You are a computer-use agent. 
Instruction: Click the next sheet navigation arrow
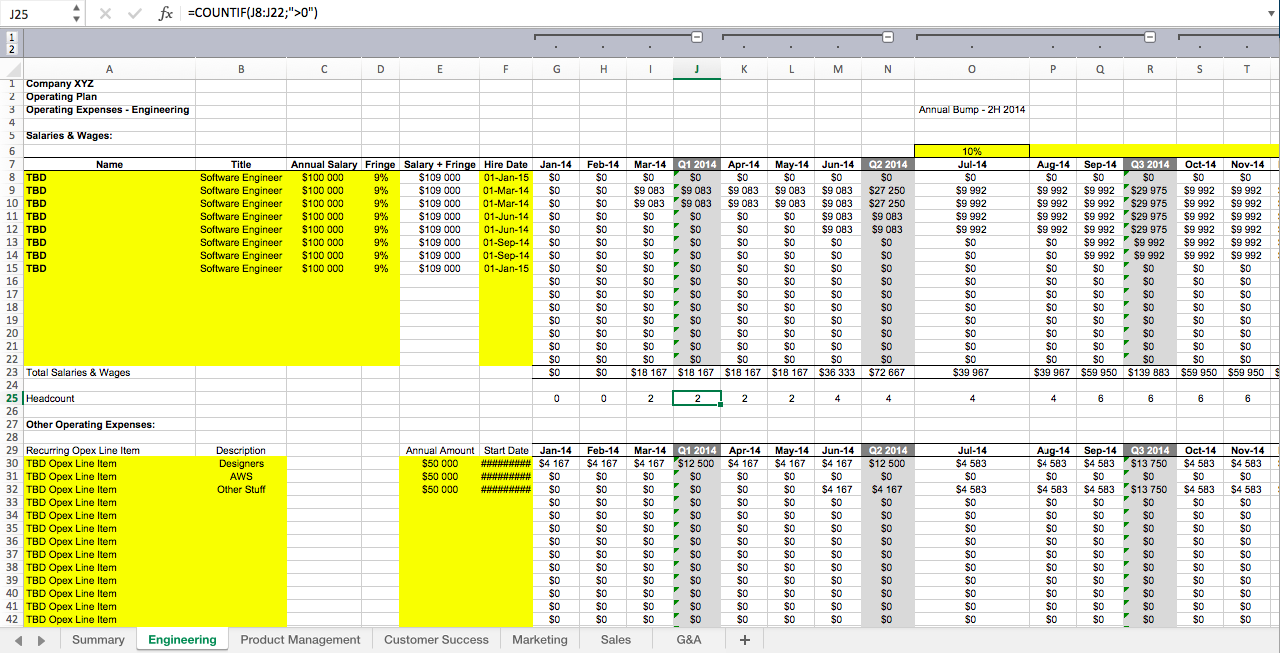[x=42, y=640]
